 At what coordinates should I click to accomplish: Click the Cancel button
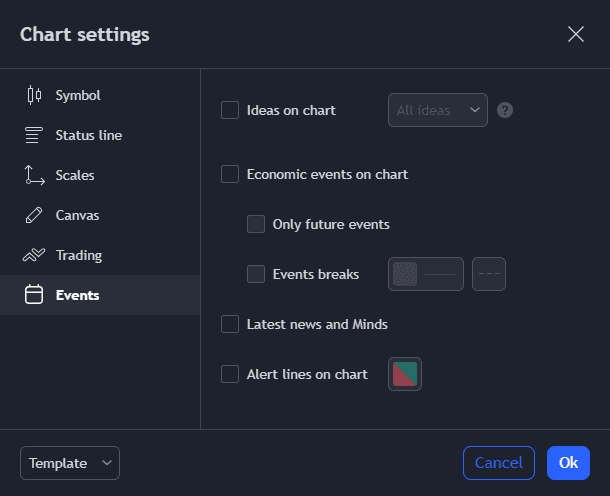(498, 463)
